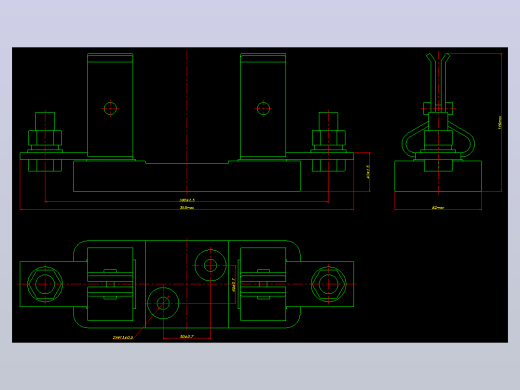
Task: Select the left contact clip in plan view
Action: [x=110, y=284]
